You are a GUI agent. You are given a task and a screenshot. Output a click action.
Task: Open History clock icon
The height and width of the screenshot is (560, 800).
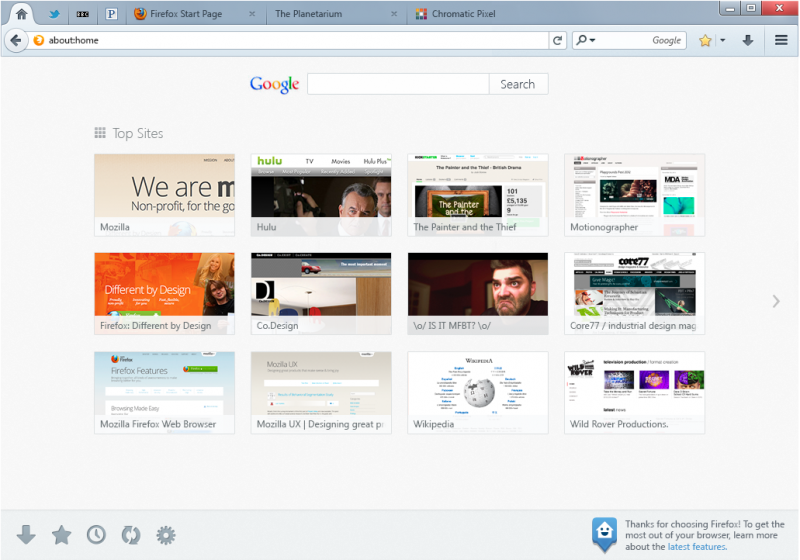(96, 534)
